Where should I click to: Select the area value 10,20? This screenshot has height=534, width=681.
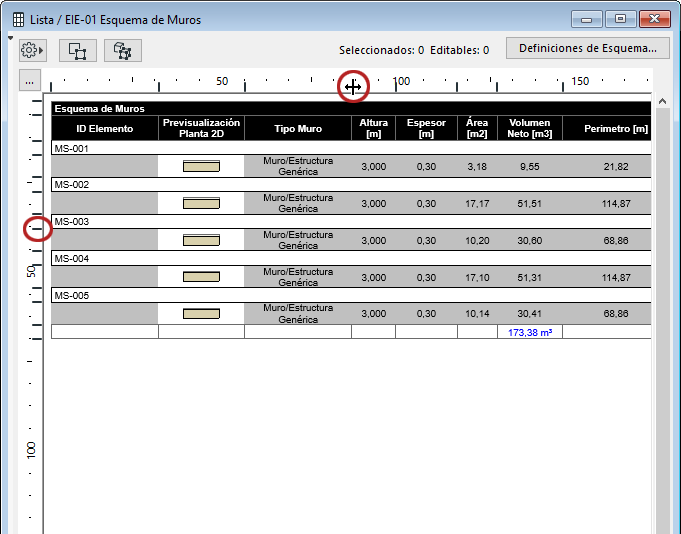coord(477,240)
